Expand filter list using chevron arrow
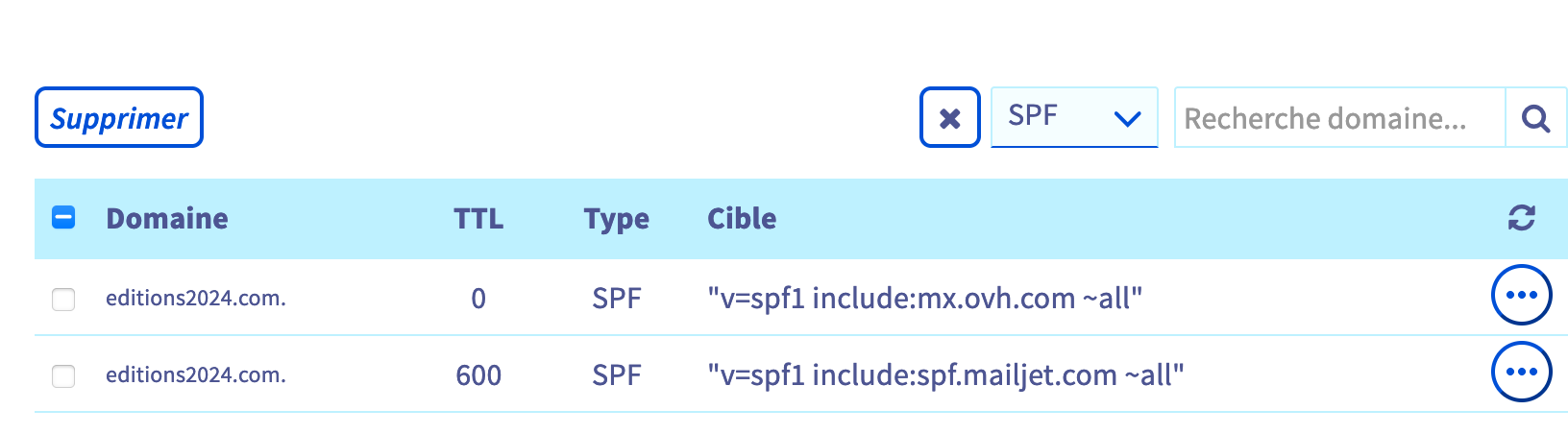1568x434 pixels. point(1127,118)
